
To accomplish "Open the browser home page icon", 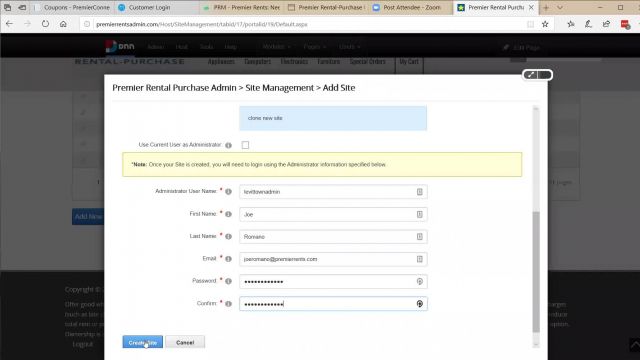I will pyautogui.click(x=63, y=24).
